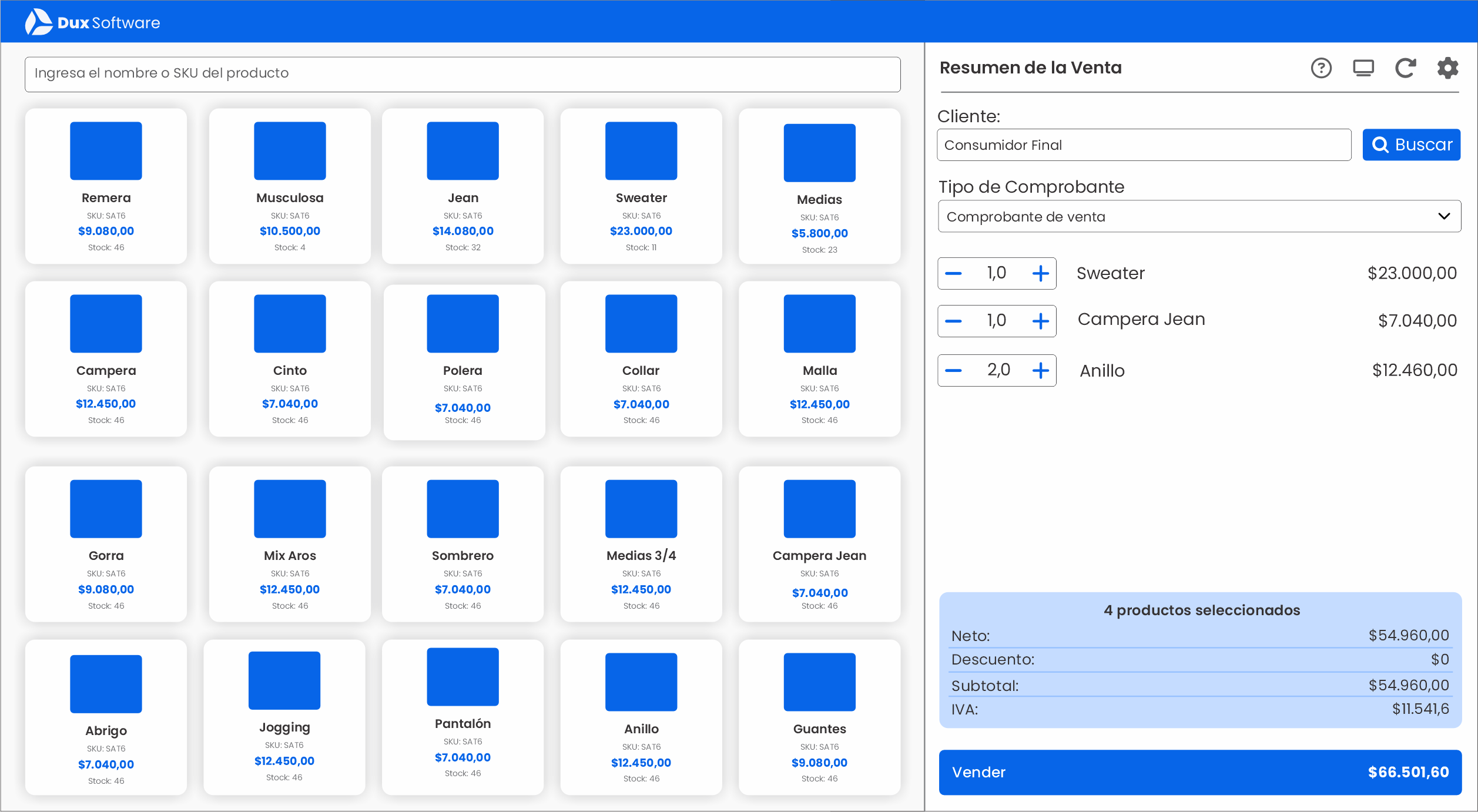
Task: Open the Comprobante de venta dropdown
Action: (x=1199, y=216)
